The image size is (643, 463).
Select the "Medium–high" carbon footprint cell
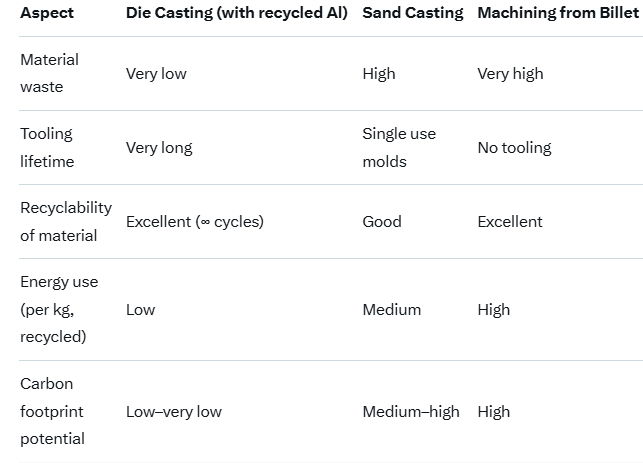tap(411, 411)
